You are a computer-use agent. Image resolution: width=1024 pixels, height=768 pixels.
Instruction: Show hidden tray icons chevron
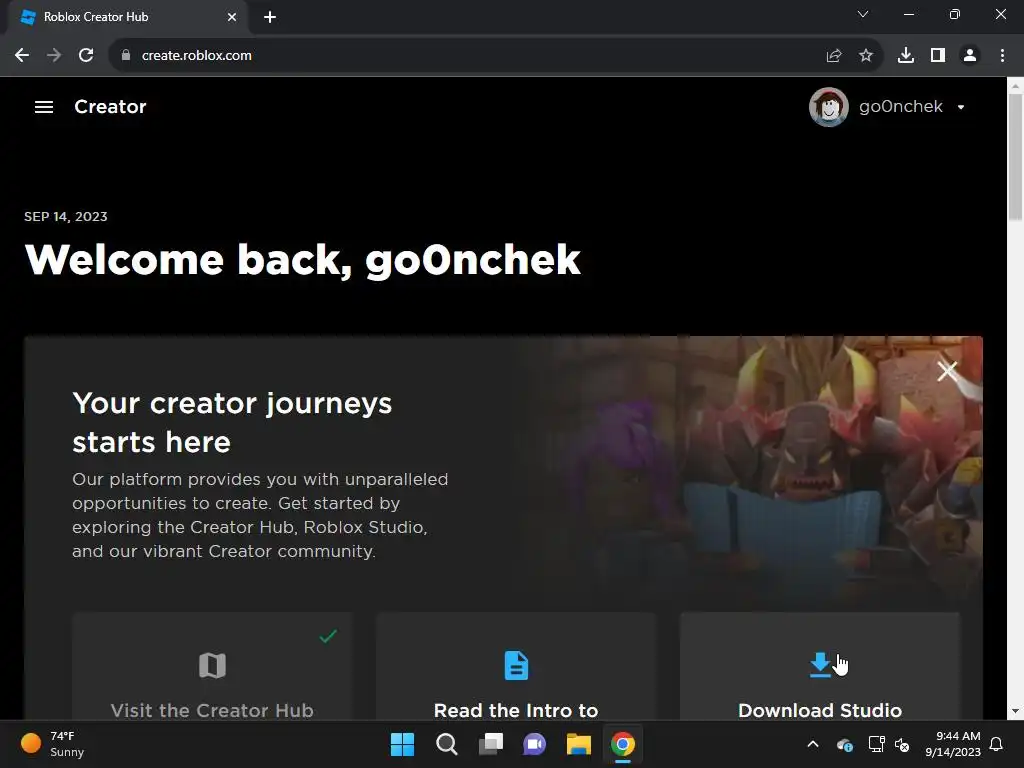(813, 744)
